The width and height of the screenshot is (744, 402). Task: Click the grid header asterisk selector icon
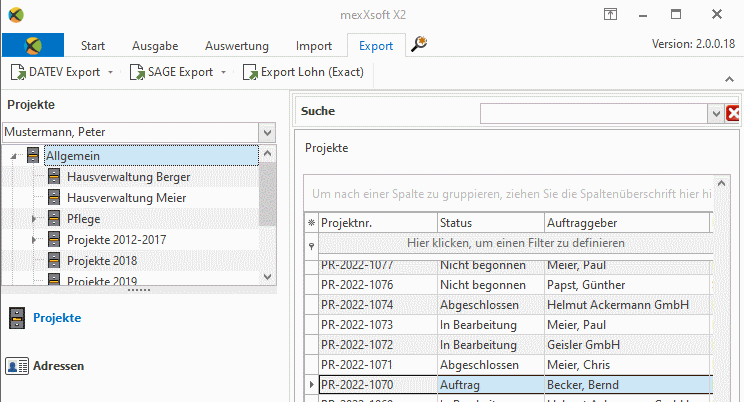311,223
